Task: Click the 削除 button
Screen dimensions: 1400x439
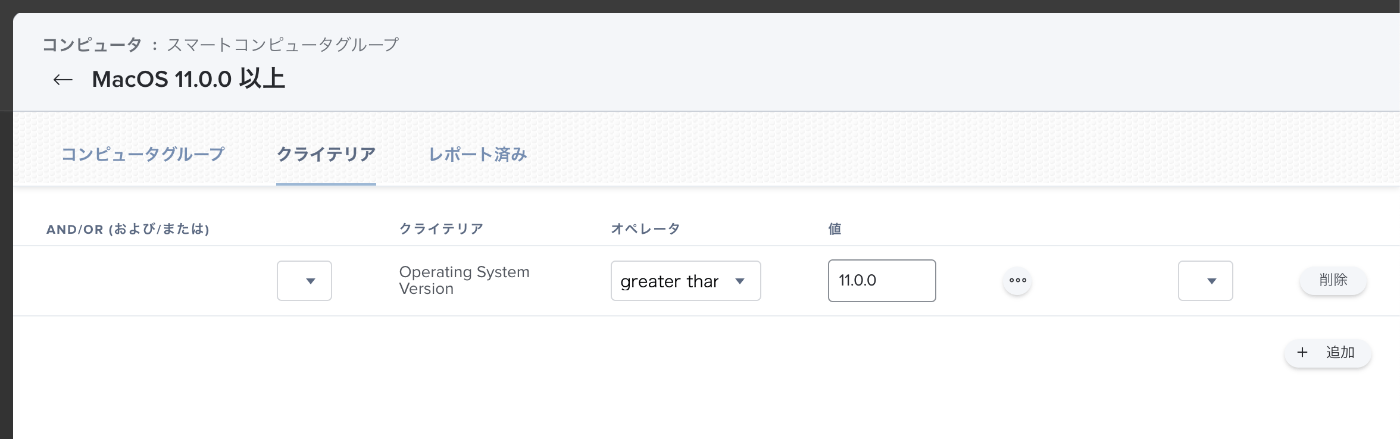Action: coord(1333,280)
